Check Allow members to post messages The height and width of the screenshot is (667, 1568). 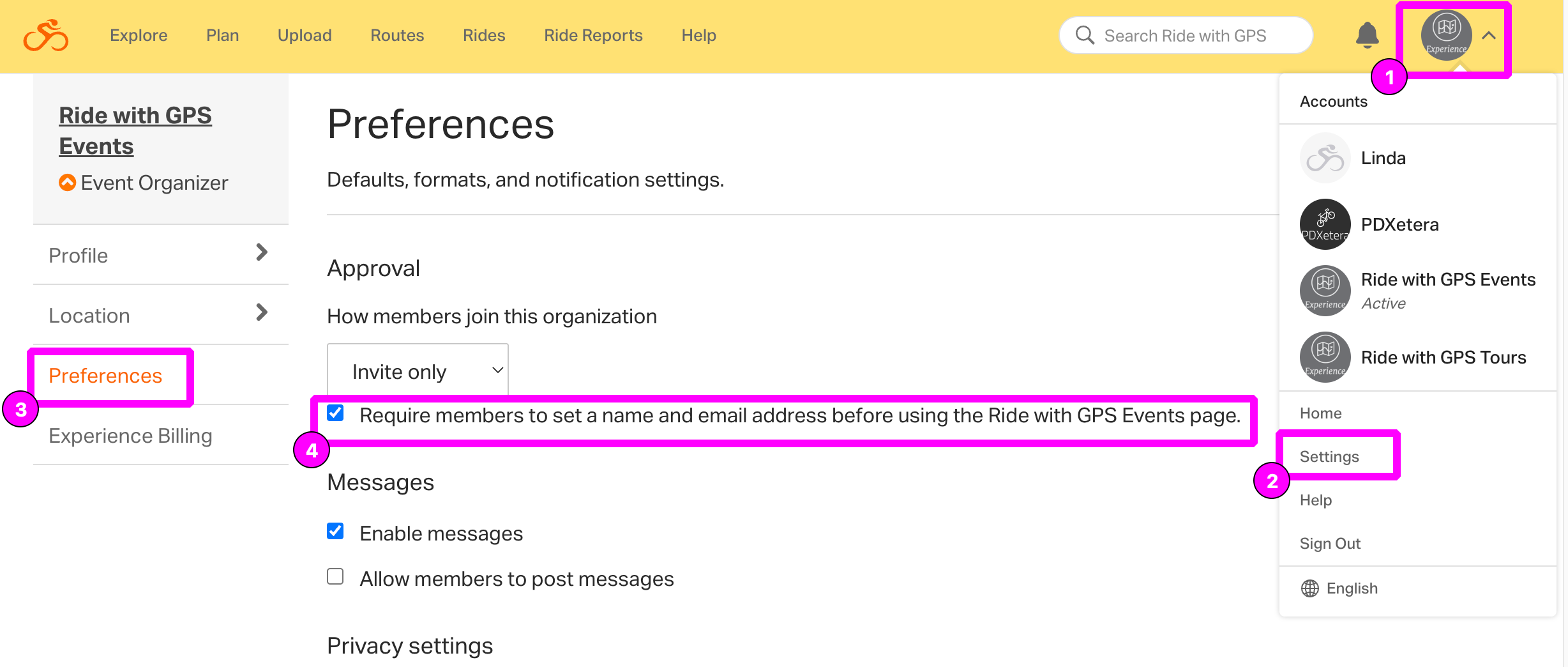point(335,576)
